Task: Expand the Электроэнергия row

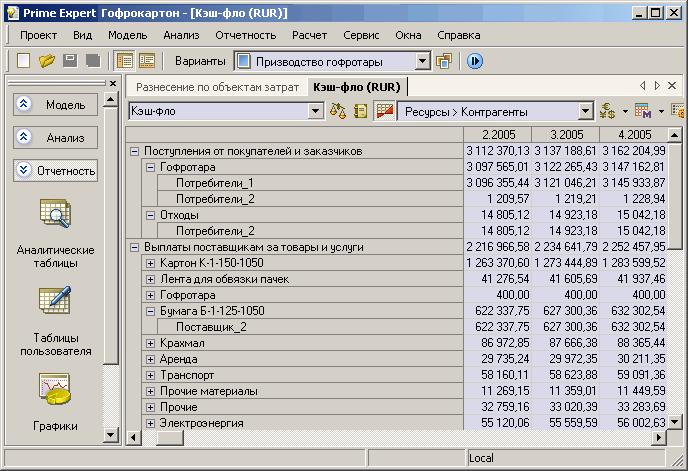Action: pyautogui.click(x=150, y=423)
